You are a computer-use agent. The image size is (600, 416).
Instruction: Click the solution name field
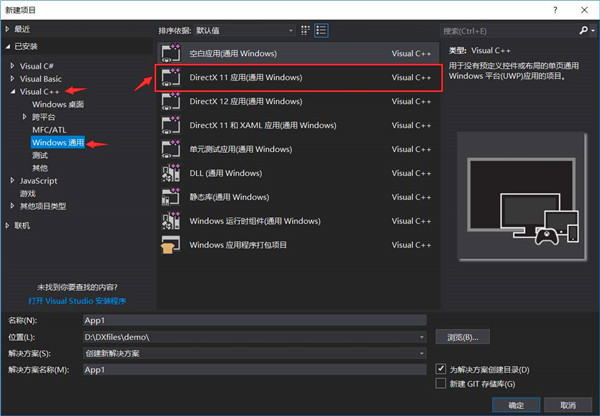(254, 370)
